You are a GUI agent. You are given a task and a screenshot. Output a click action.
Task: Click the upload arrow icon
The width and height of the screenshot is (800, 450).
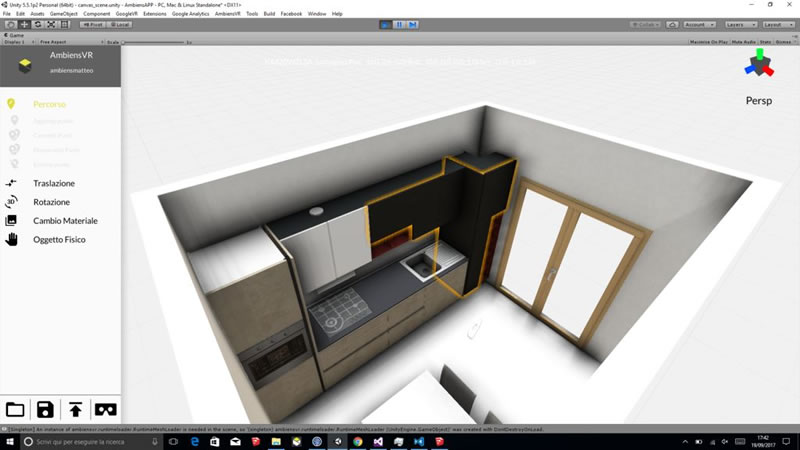(x=75, y=409)
